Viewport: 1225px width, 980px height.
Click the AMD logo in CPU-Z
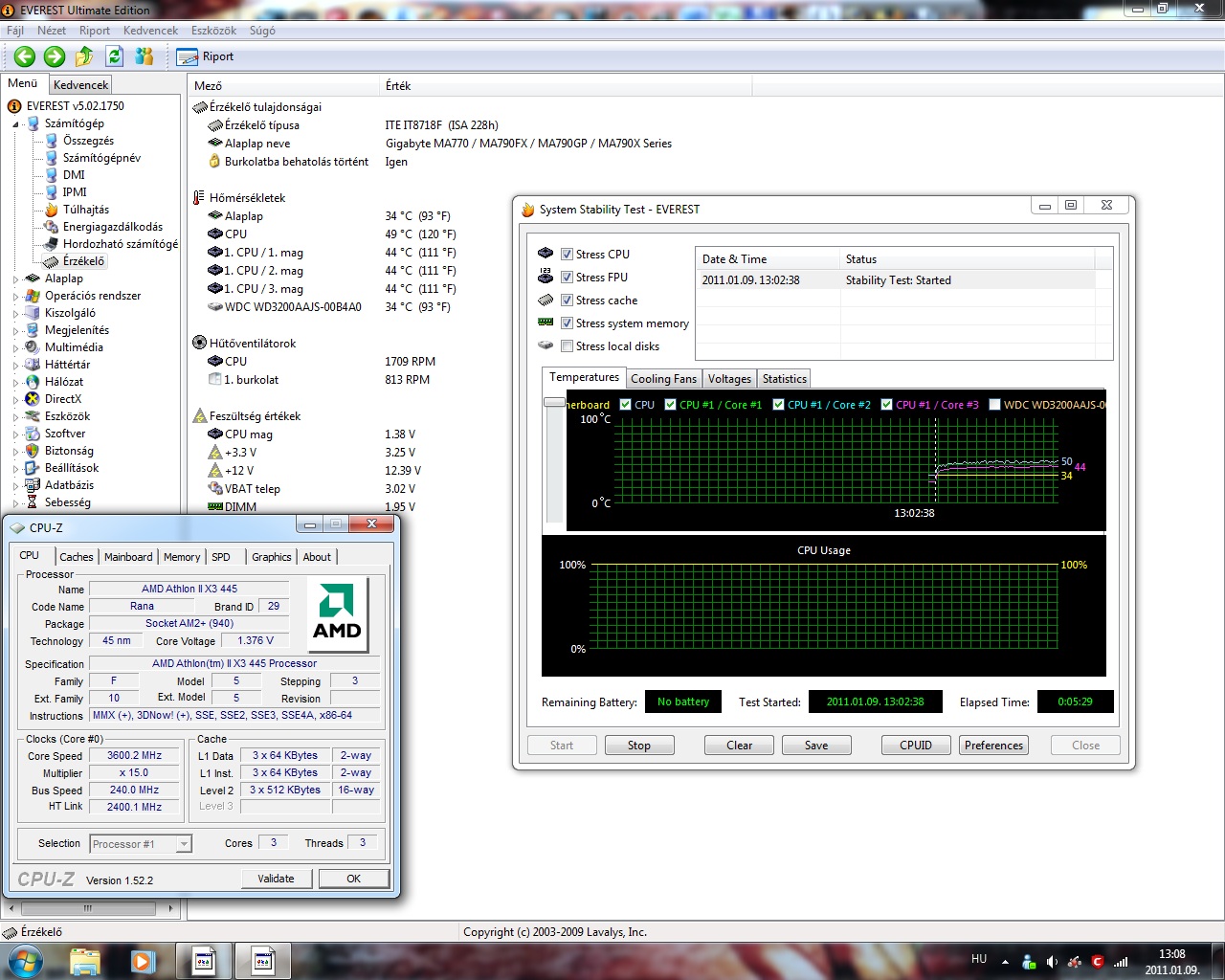(338, 613)
